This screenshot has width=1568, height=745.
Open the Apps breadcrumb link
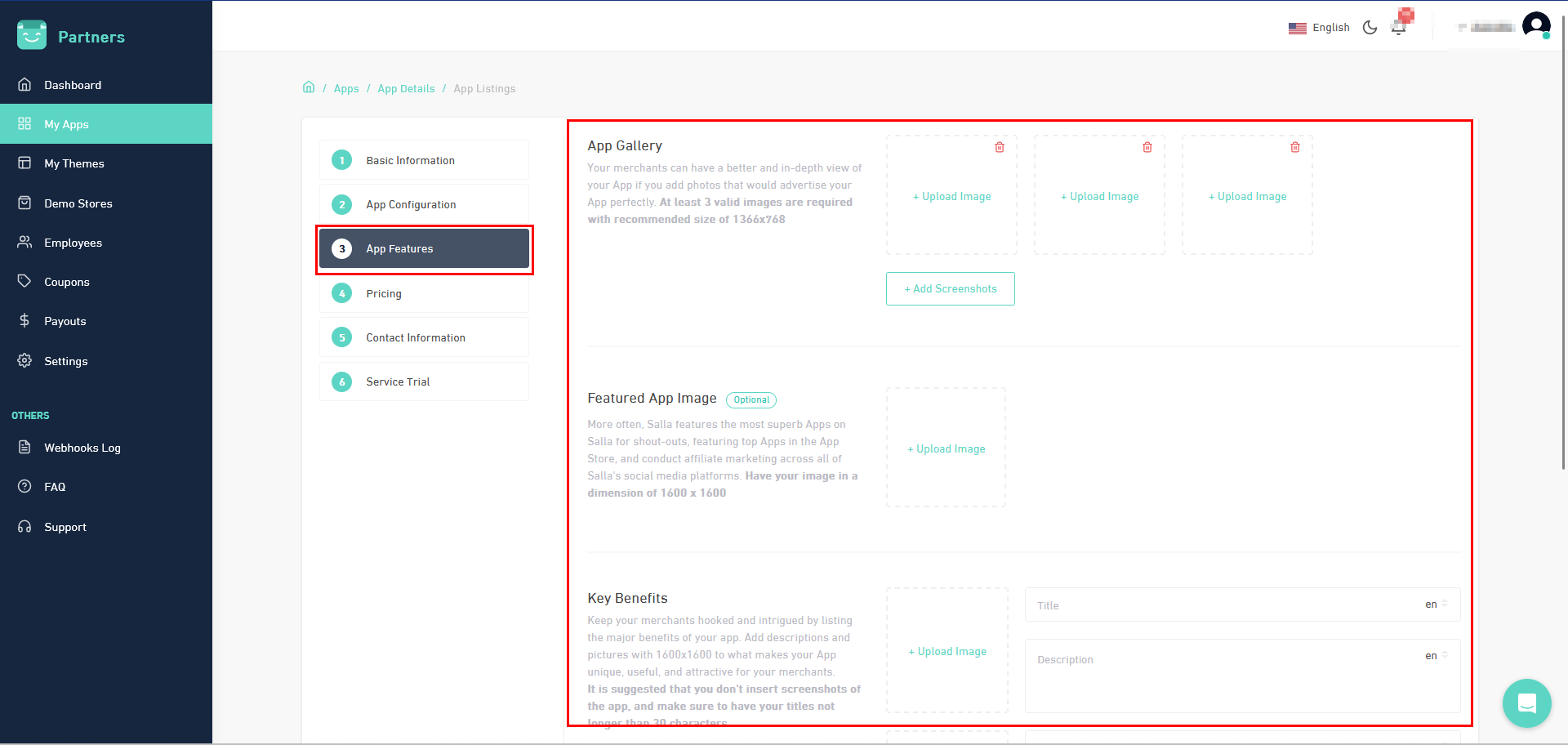pos(345,88)
